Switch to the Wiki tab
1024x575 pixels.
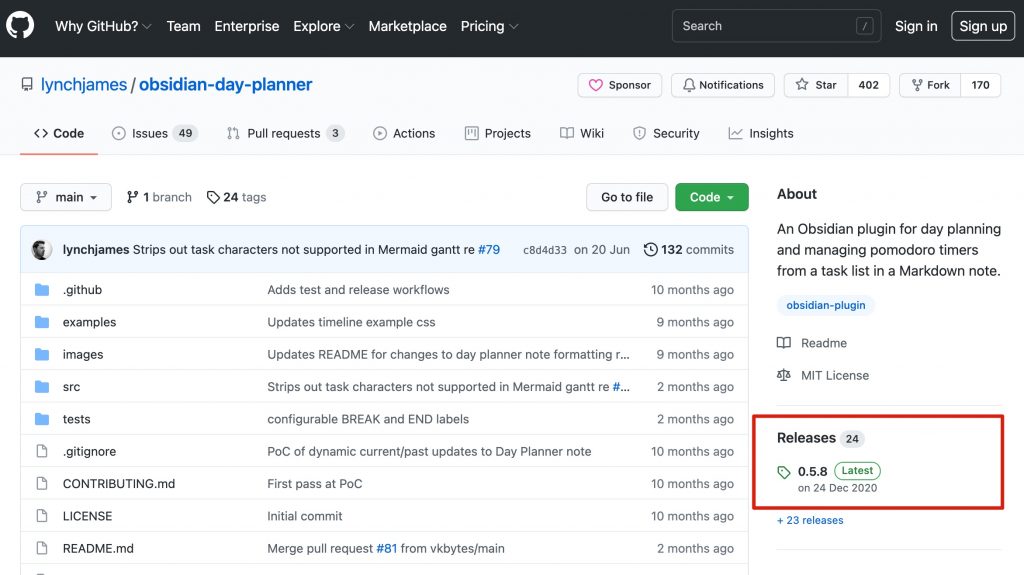tap(582, 133)
